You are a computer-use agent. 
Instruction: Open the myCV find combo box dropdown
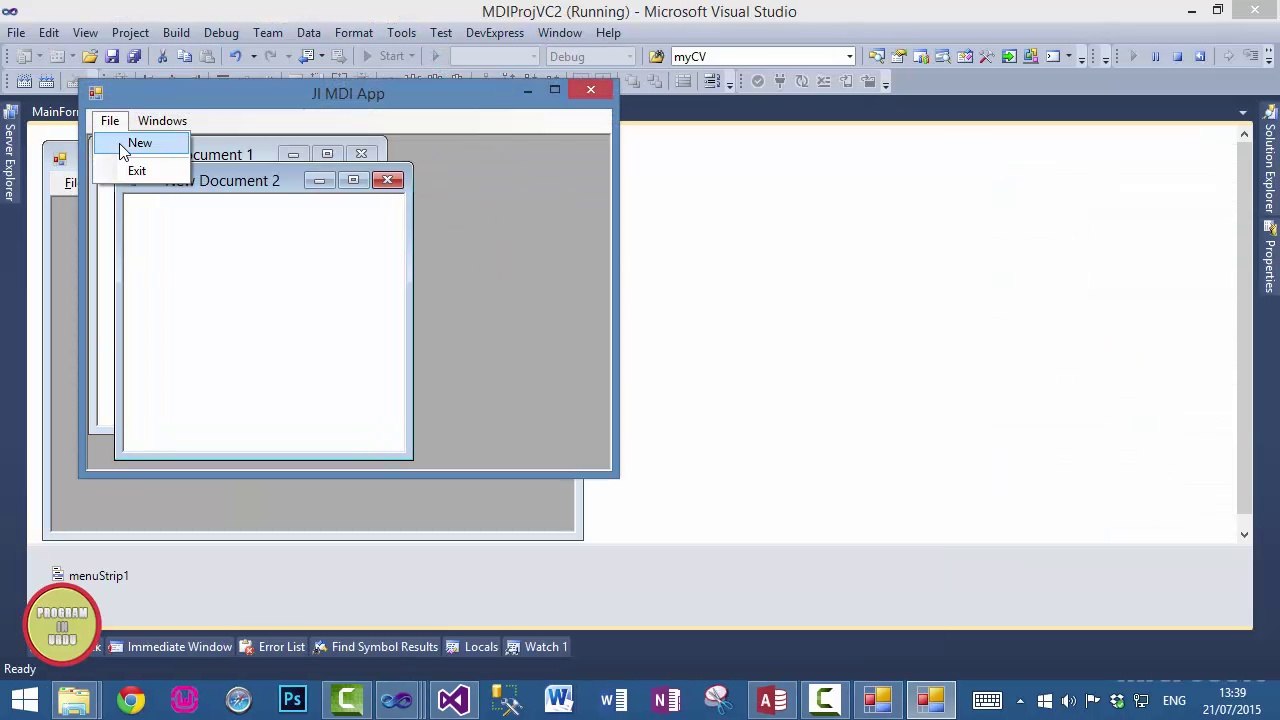pyautogui.click(x=850, y=56)
